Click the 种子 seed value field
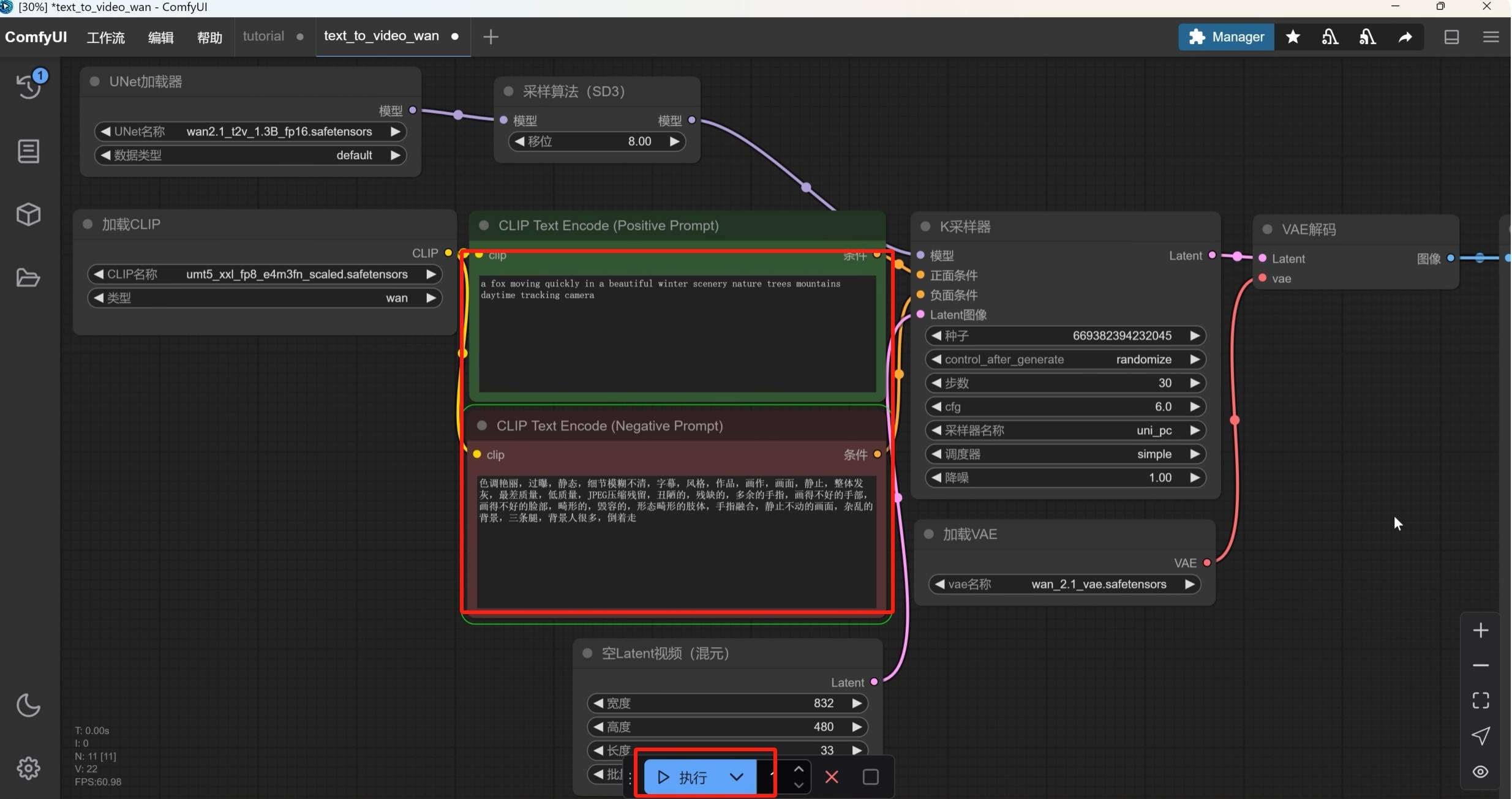This screenshot has width=1512, height=799. (1066, 336)
